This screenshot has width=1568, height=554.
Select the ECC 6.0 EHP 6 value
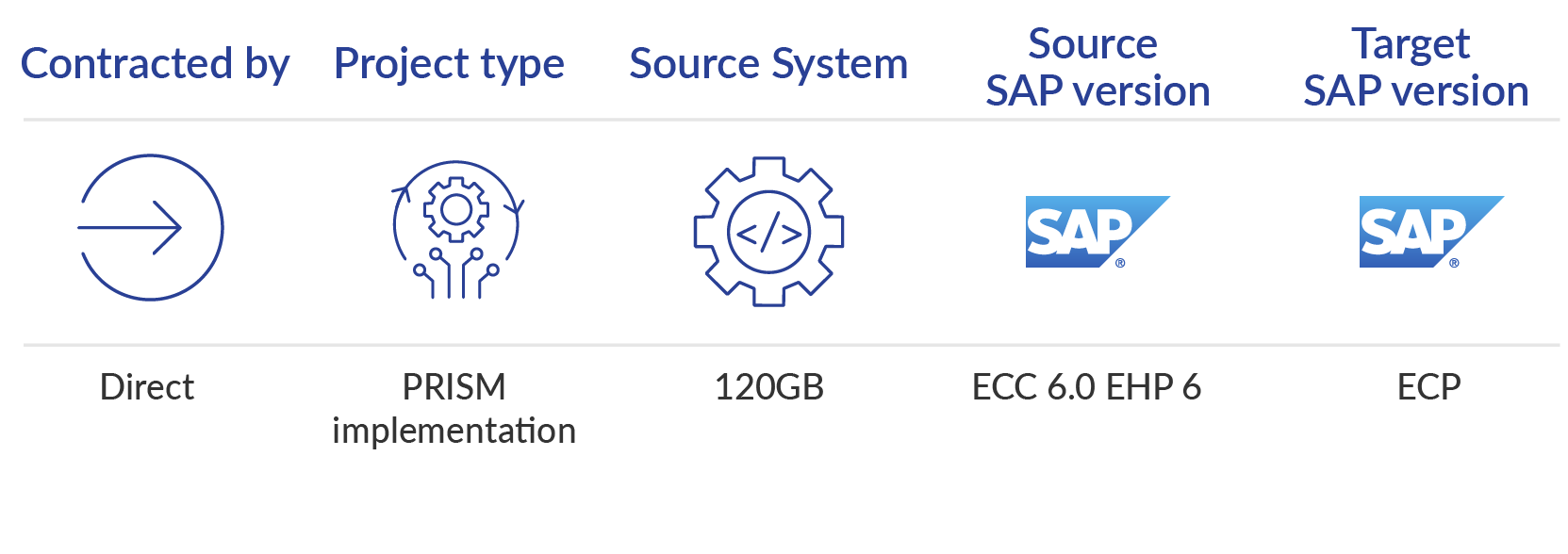pos(1086,387)
